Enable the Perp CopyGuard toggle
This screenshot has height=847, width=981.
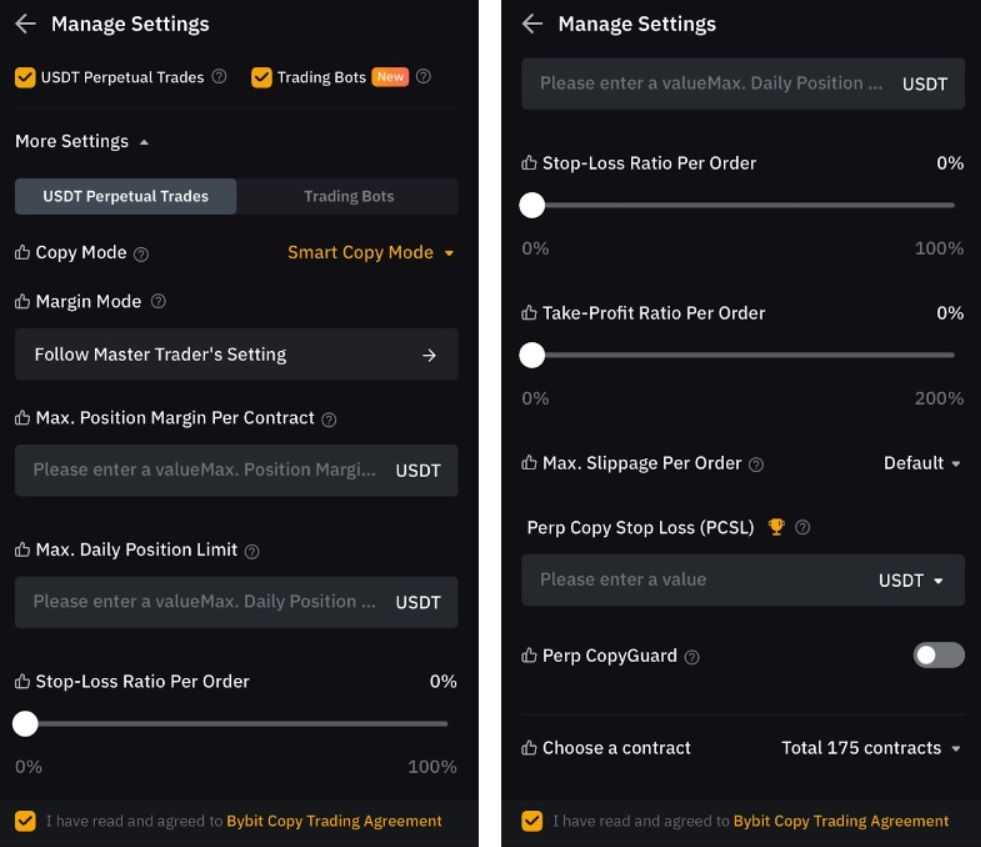click(x=938, y=655)
